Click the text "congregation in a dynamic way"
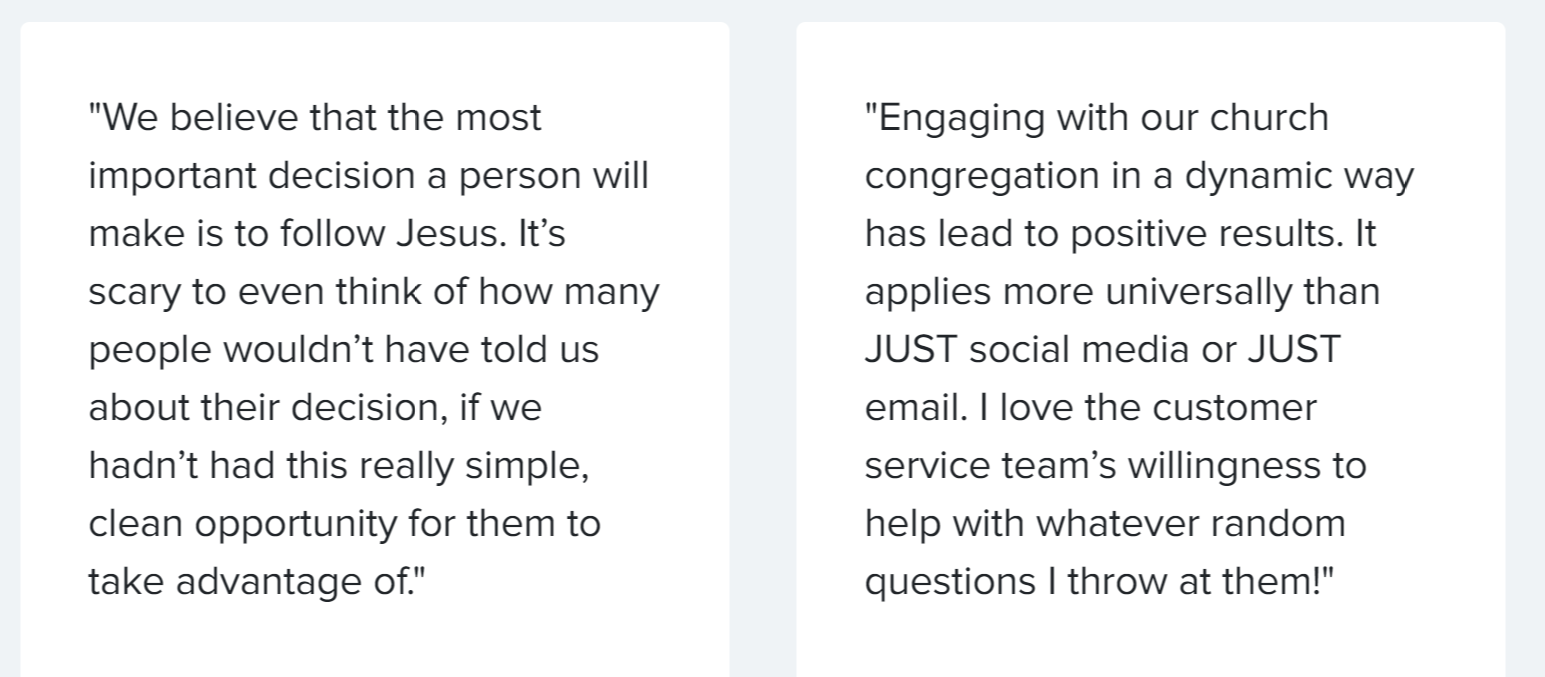1545x677 pixels. pos(1140,176)
